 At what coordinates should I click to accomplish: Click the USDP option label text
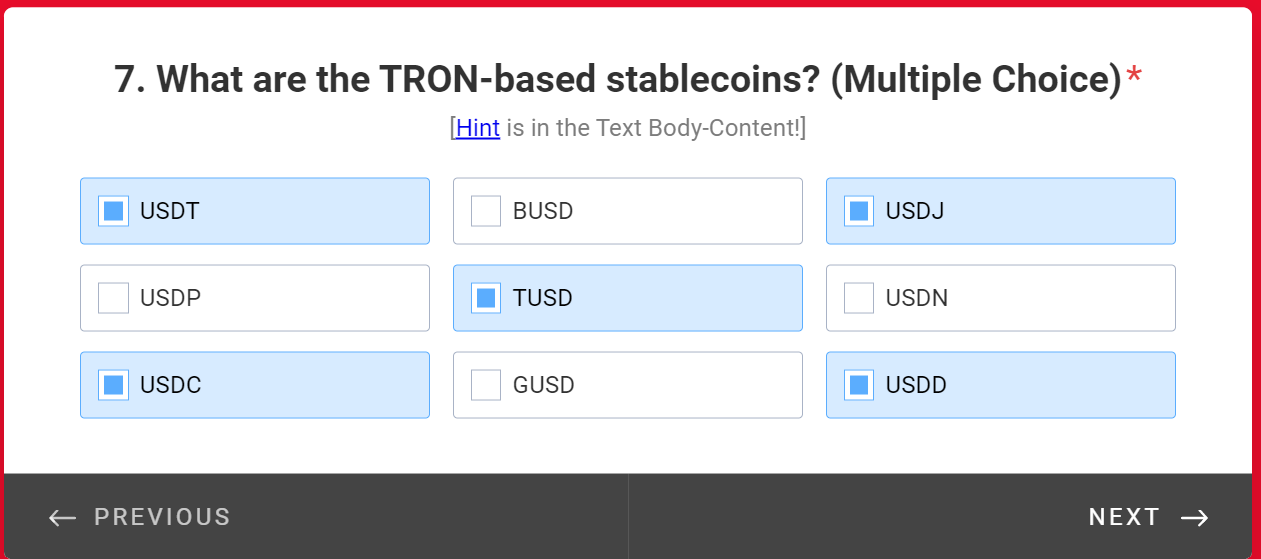pyautogui.click(x=170, y=298)
